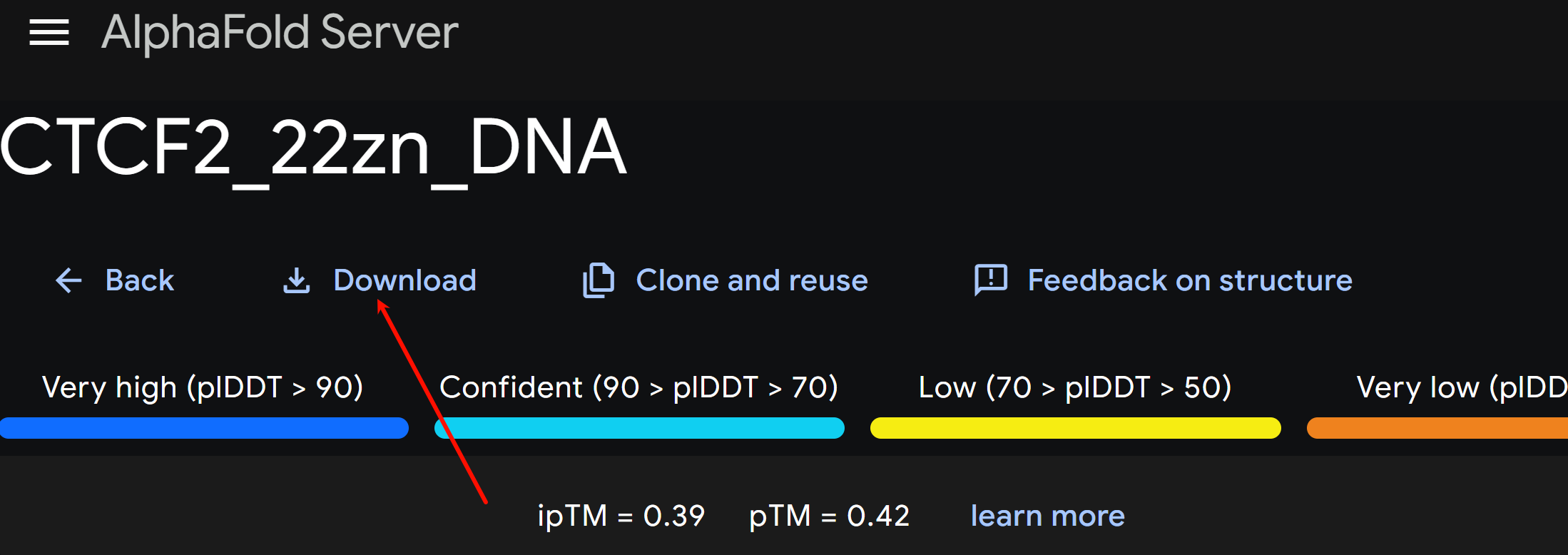Select the ipTM = 0.39 score text
The width and height of the screenshot is (1568, 555).
point(621,516)
